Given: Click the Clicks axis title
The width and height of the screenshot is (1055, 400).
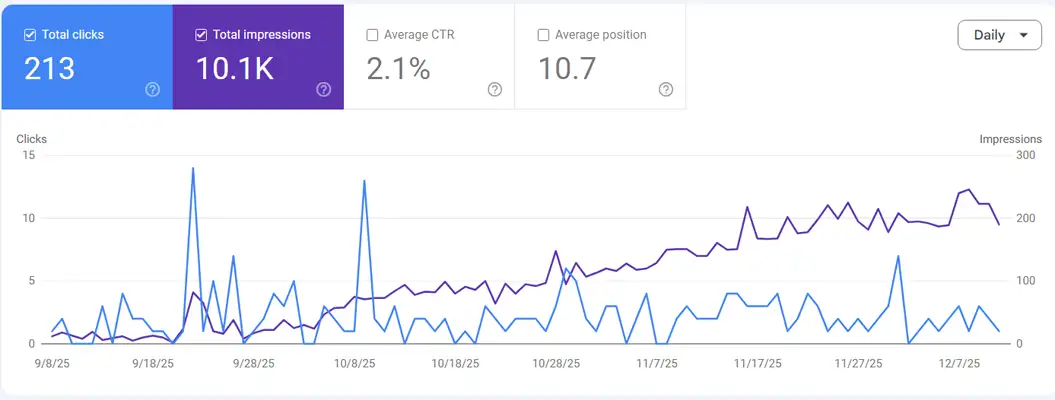Looking at the screenshot, I should point(32,139).
